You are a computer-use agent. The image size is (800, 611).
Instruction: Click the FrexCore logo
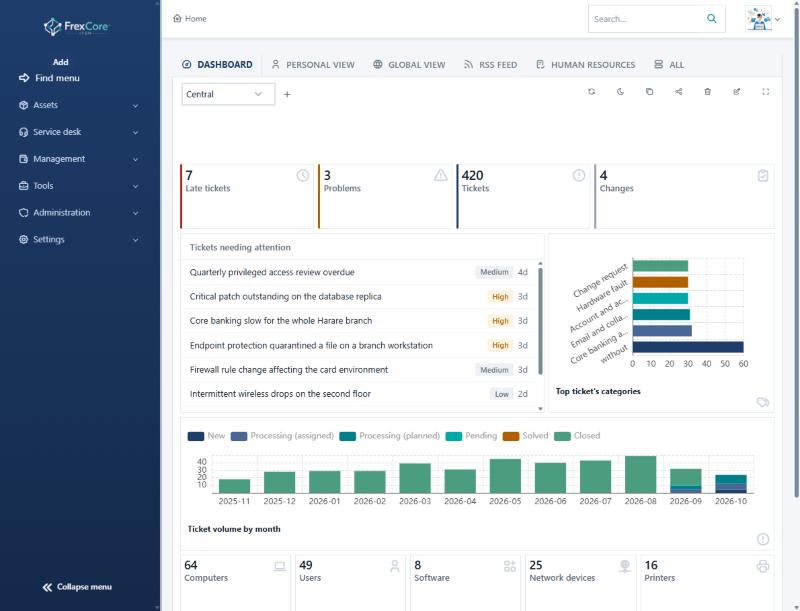(x=76, y=27)
